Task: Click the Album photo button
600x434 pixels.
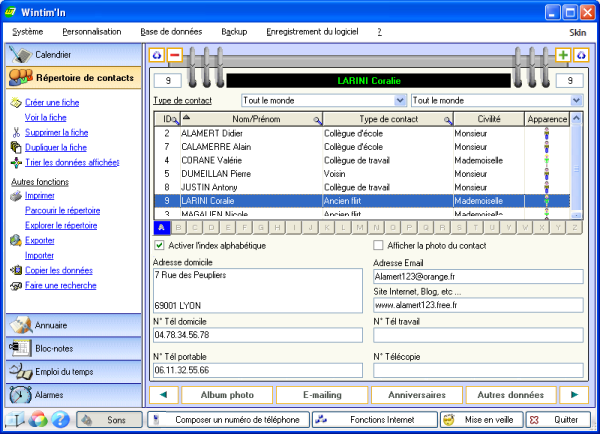Action: [x=227, y=395]
